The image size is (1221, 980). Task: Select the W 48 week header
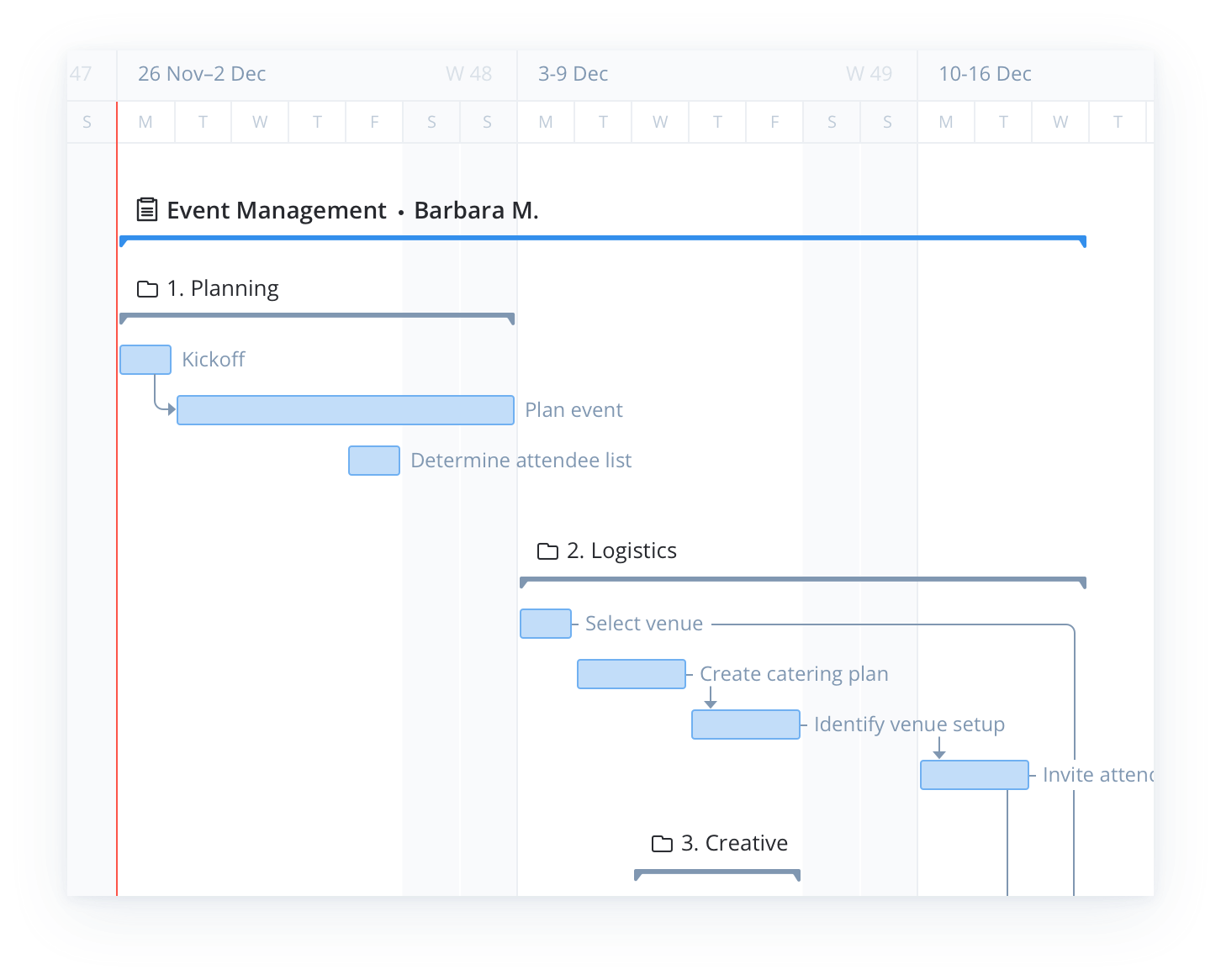coord(469,74)
